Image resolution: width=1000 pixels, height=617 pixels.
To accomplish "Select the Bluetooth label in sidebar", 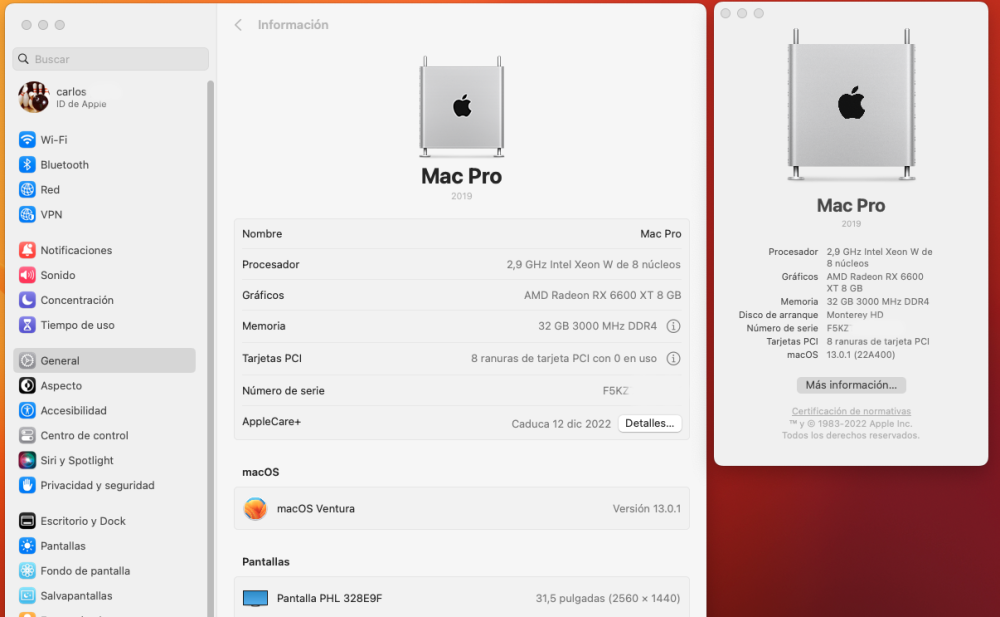I will [64, 164].
